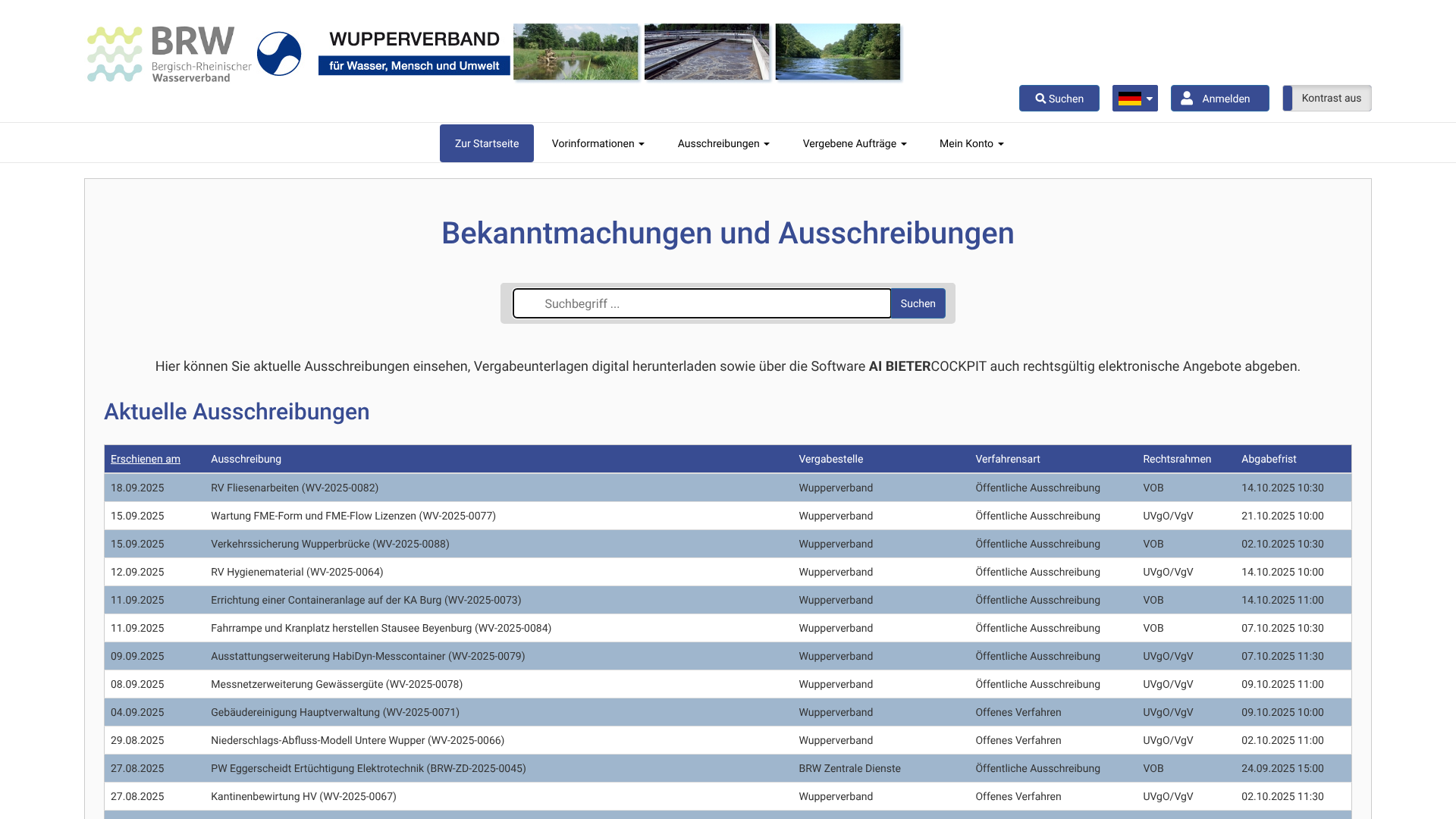1456x819 pixels.
Task: Open RV Fliesenarbeiten (WV-2025-0082) tender
Action: pyautogui.click(x=294, y=488)
